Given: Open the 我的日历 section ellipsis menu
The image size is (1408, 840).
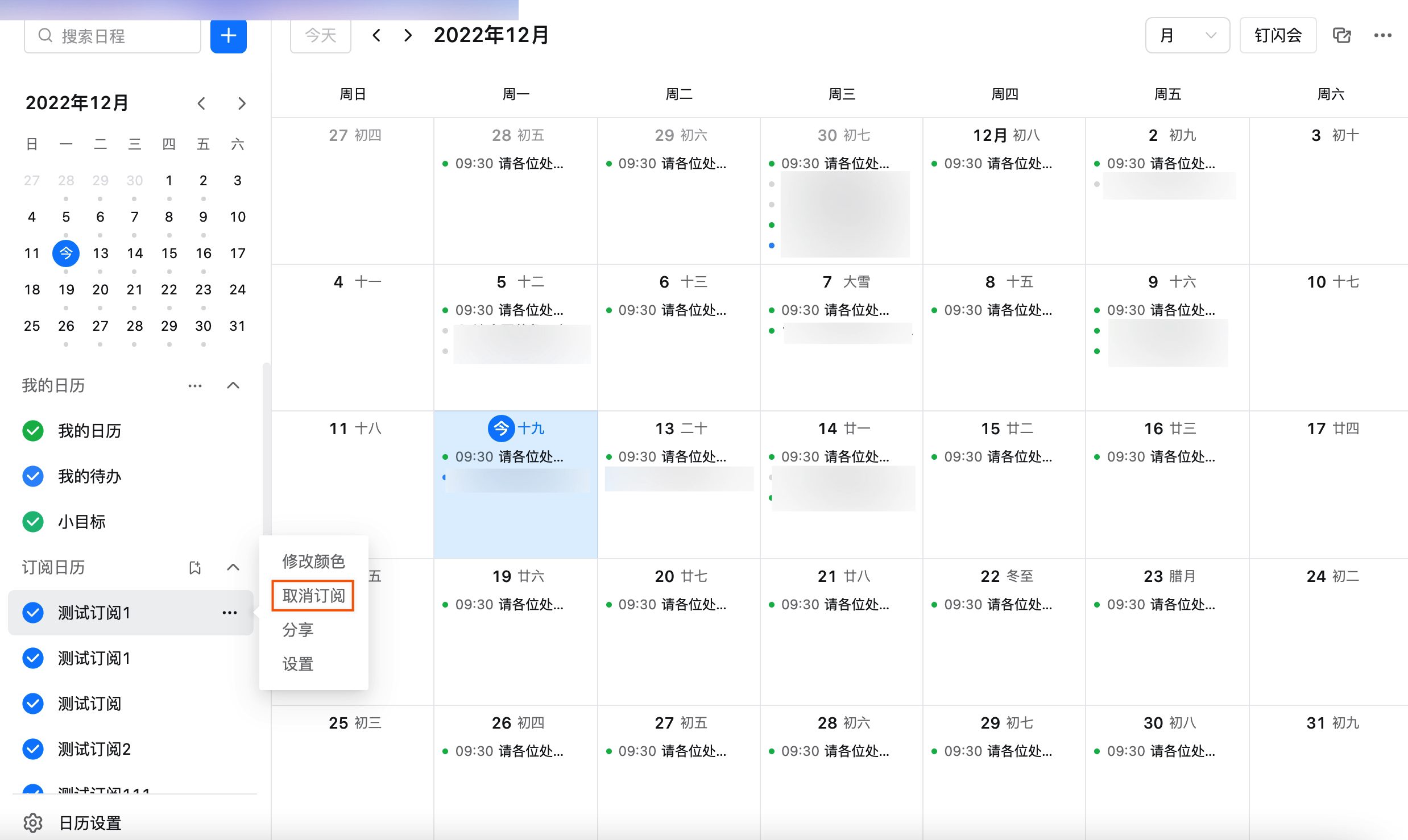Looking at the screenshot, I should (x=195, y=386).
